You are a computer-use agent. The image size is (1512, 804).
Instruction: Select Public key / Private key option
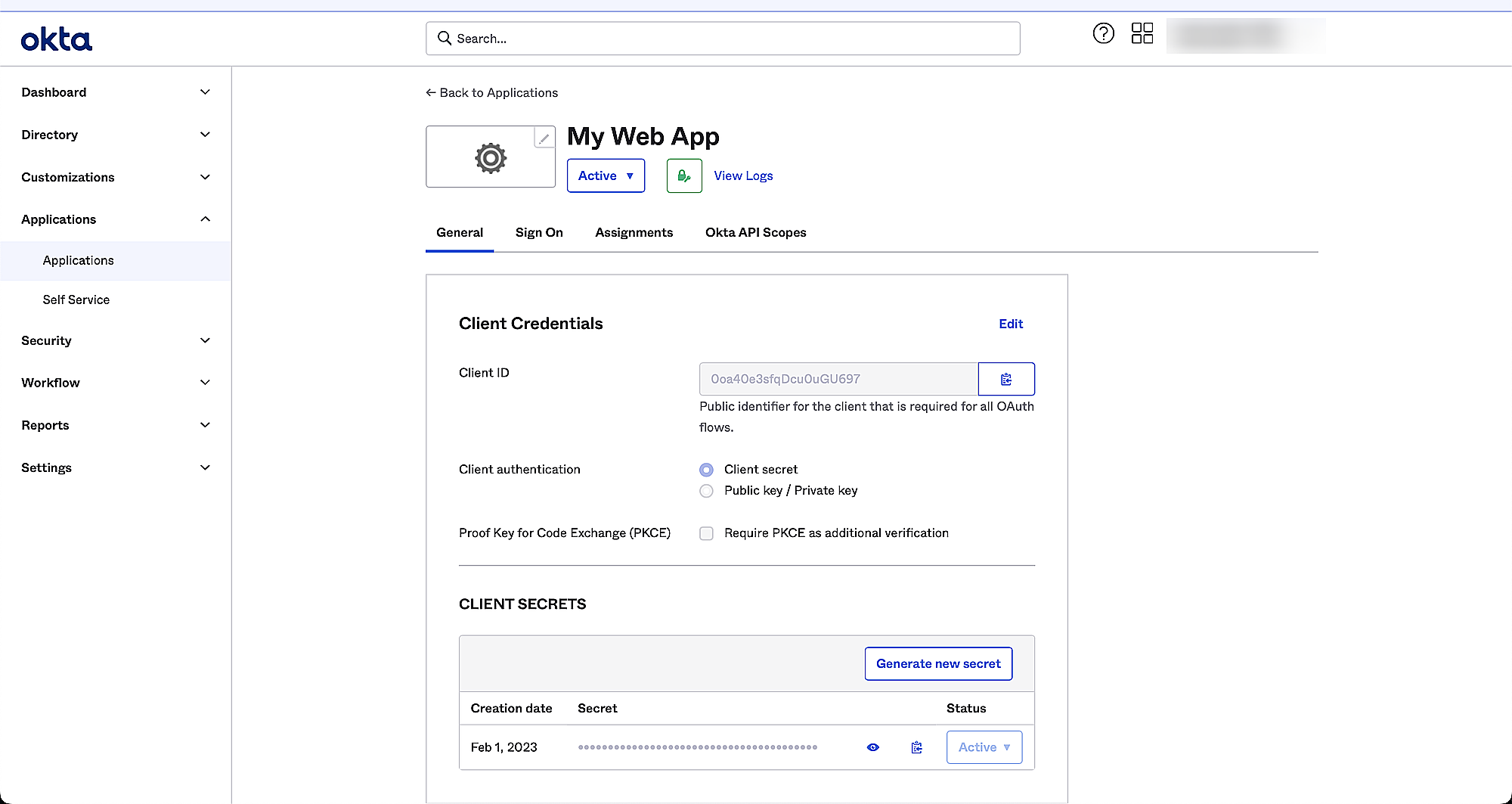click(x=706, y=491)
